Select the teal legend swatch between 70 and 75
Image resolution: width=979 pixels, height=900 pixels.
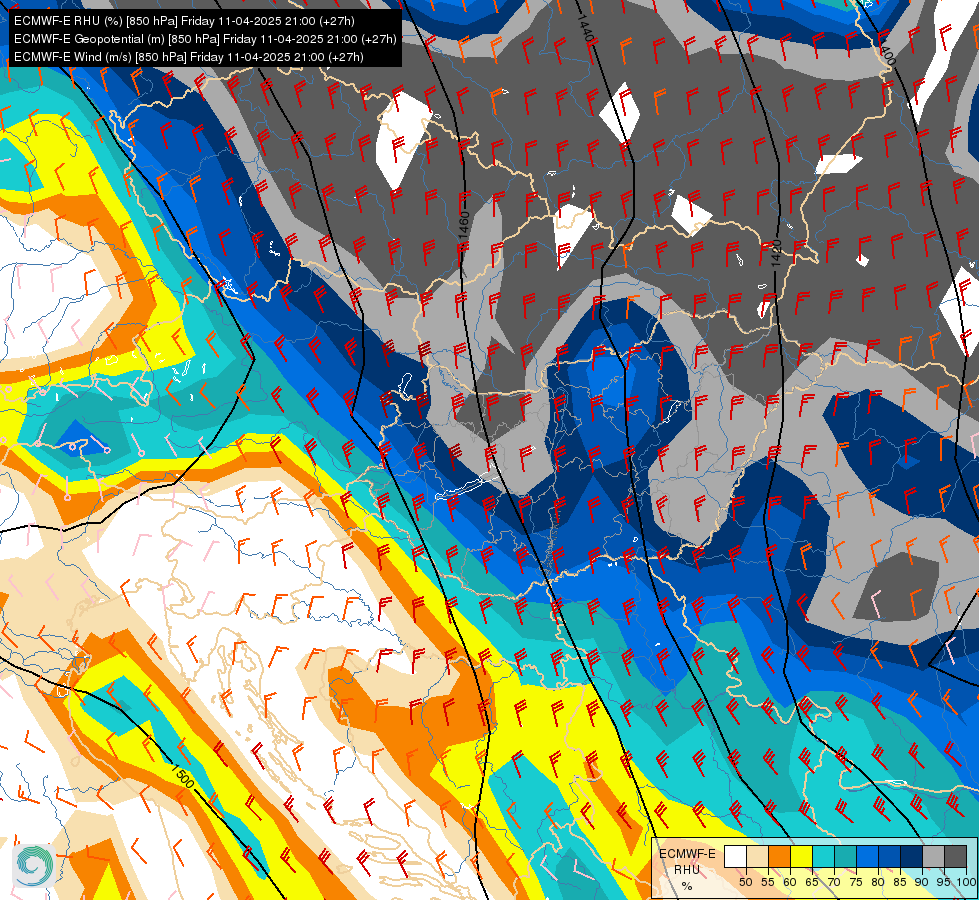845,856
